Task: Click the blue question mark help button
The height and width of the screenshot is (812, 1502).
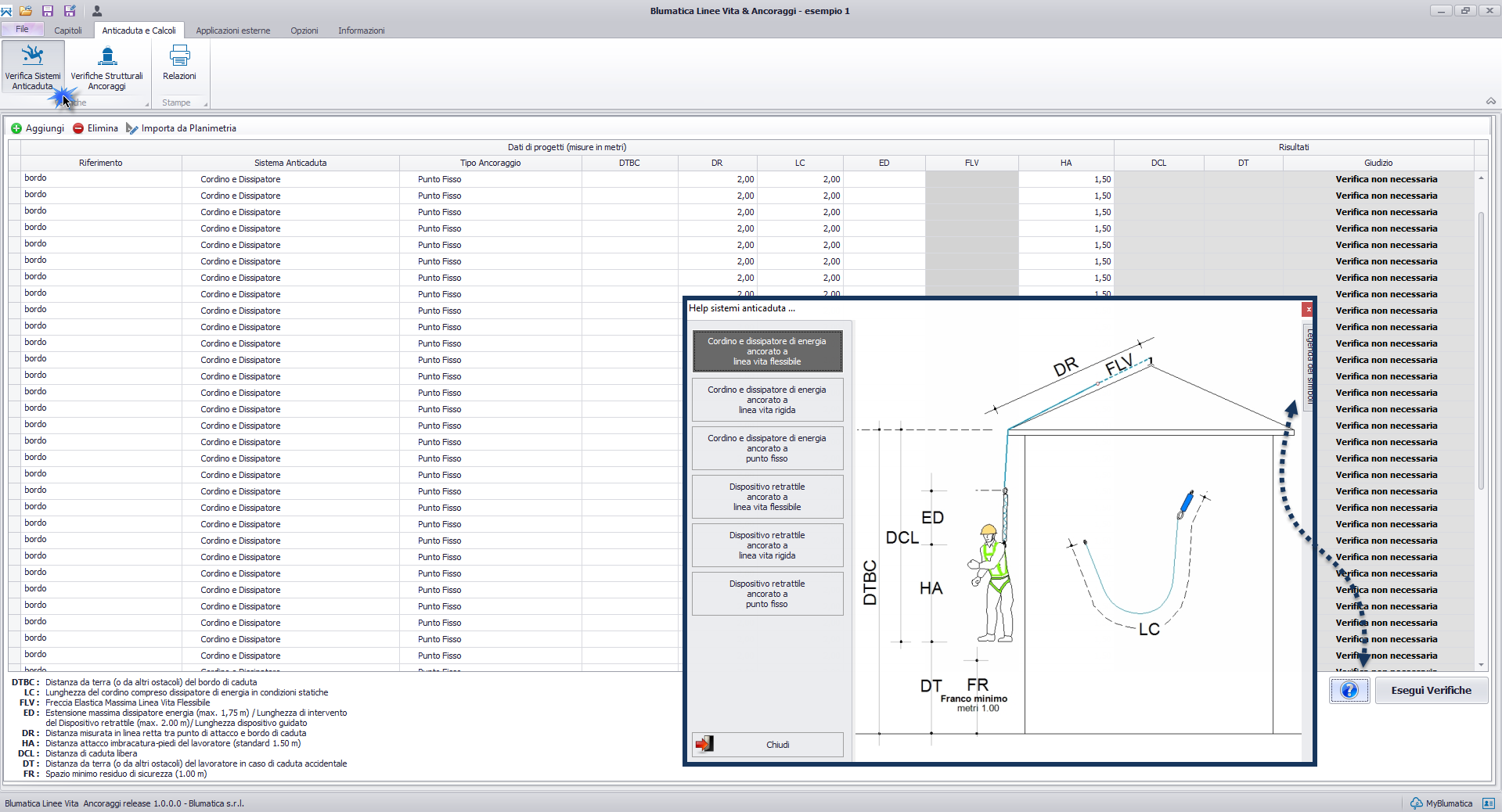Action: [1349, 691]
